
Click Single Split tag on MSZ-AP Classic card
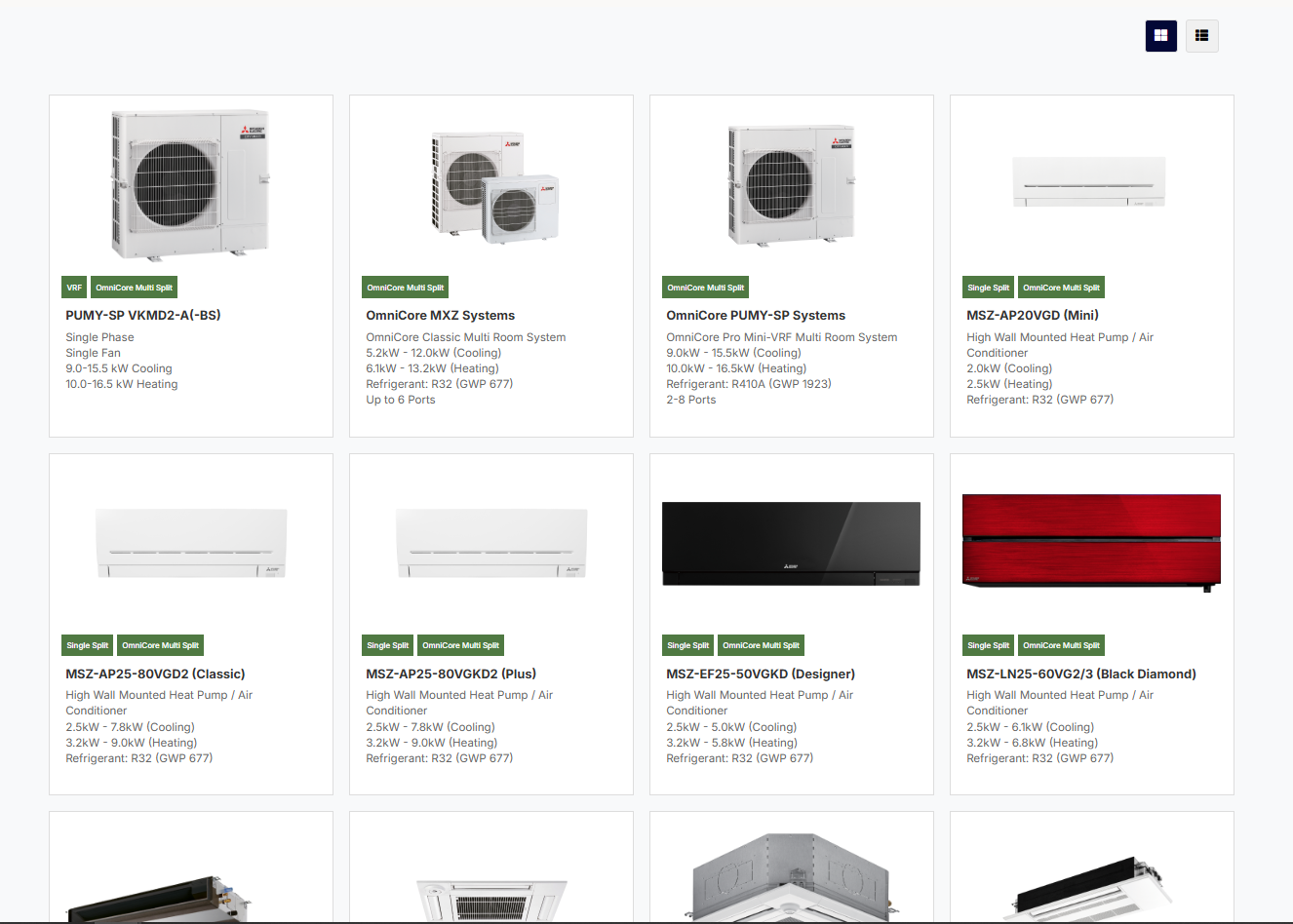(x=87, y=645)
